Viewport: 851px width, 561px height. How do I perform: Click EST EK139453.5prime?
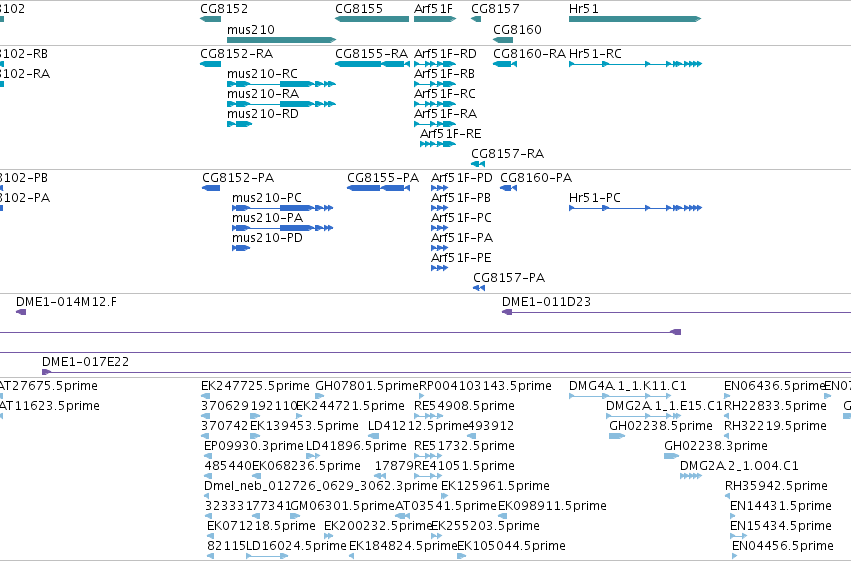point(255,436)
